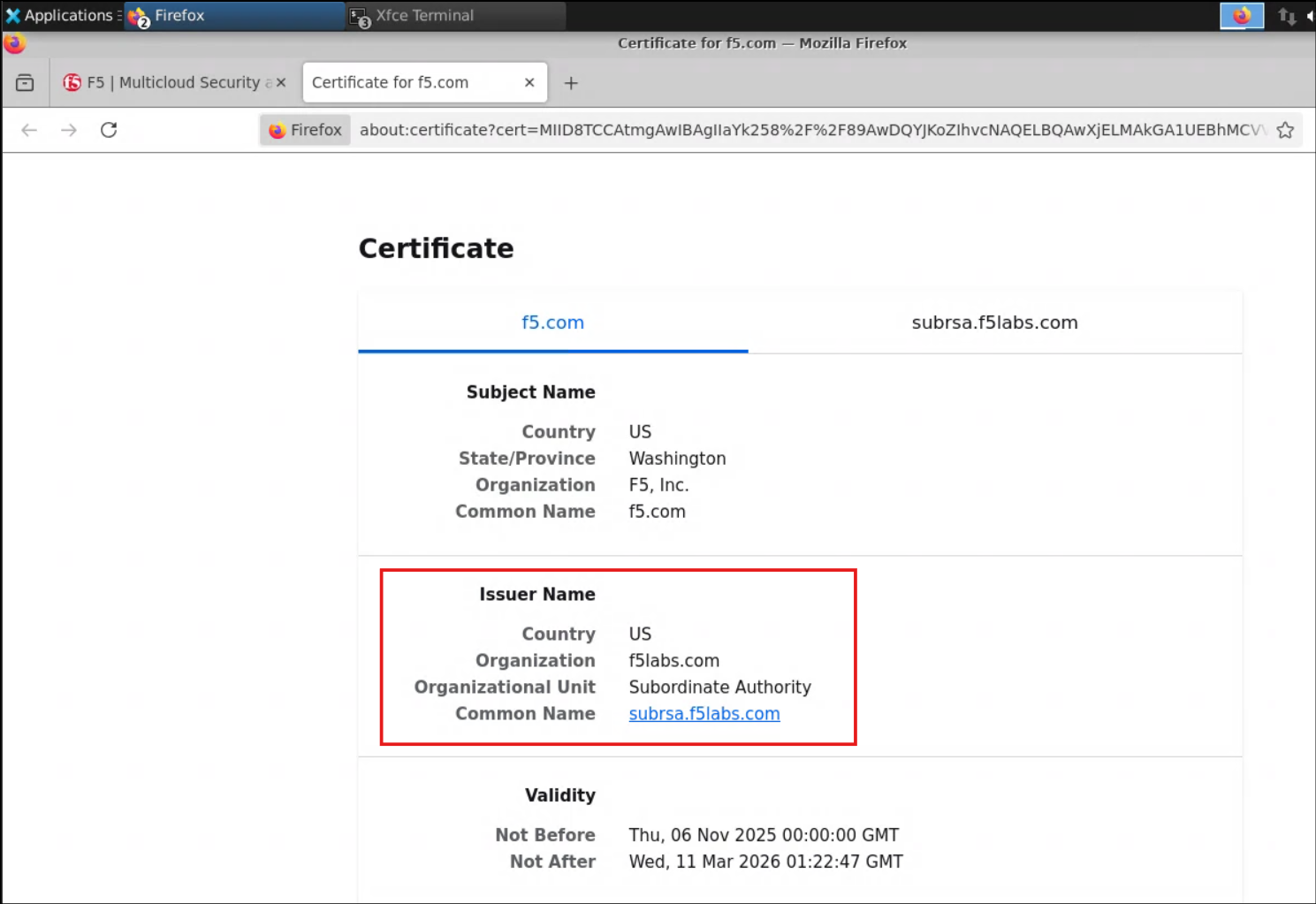Switch to the subrsa.f5labs.com certificate tab

tap(994, 323)
